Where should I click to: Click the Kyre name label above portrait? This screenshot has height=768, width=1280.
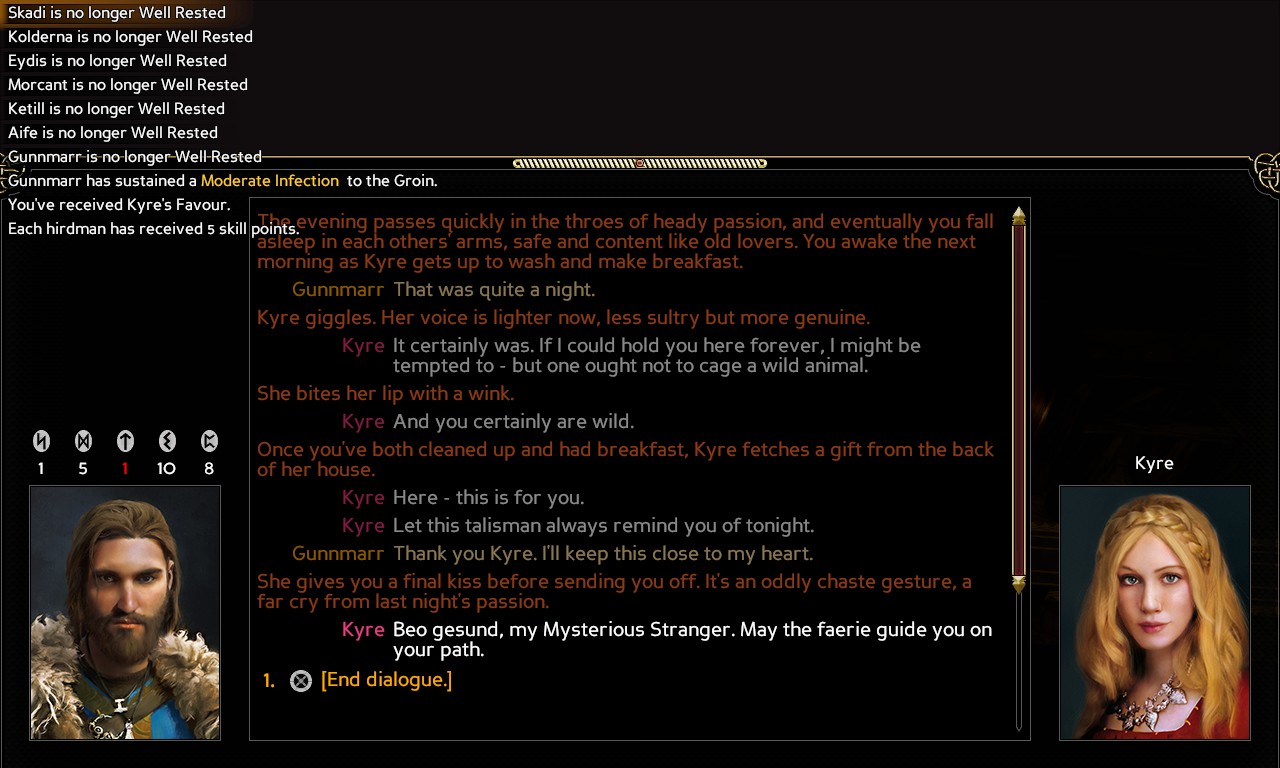tap(1154, 463)
